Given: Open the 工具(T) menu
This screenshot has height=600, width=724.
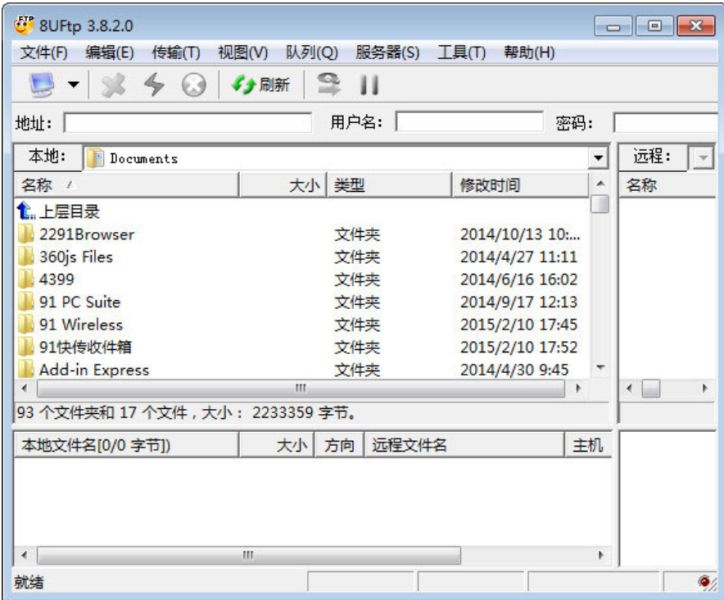Looking at the screenshot, I should (462, 52).
